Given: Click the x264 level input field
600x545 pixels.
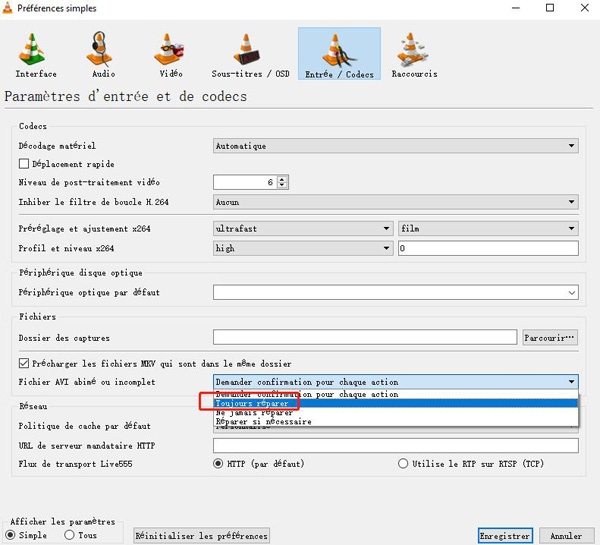Looking at the screenshot, I should 488,248.
